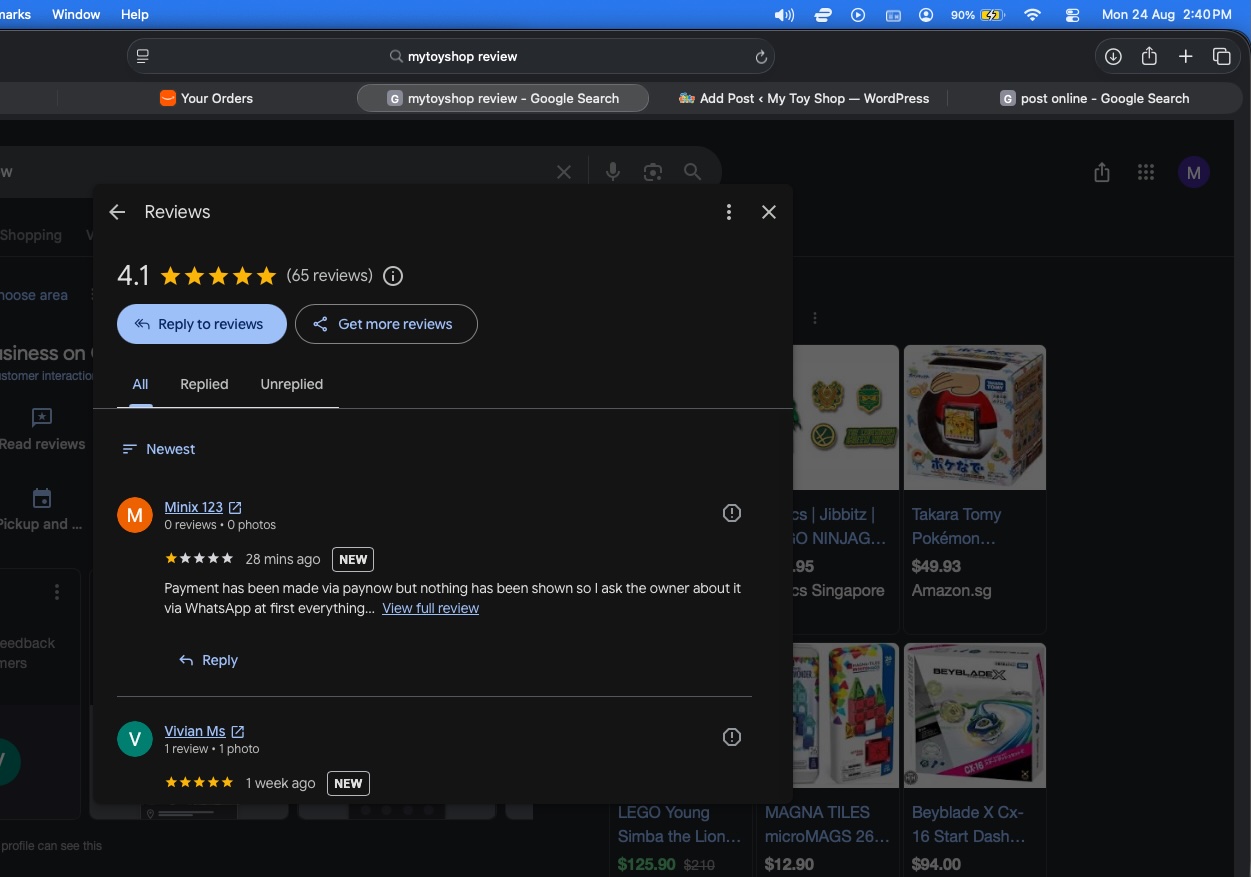This screenshot has width=1251, height=877.
Task: Click the Shopping search filter
Action: 31,235
